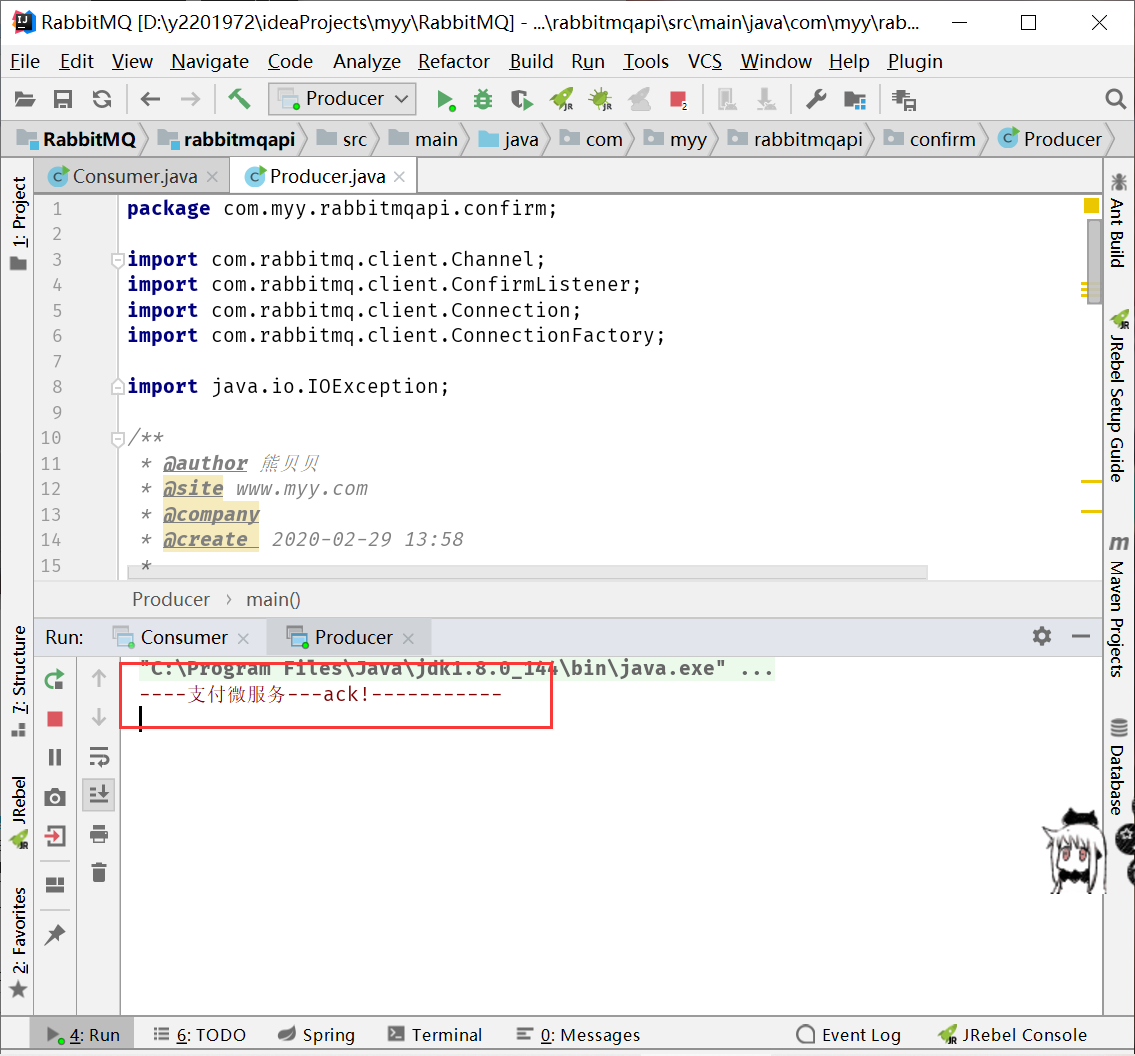Run Producer with the green play button
This screenshot has height=1056, width=1135.
pos(445,100)
